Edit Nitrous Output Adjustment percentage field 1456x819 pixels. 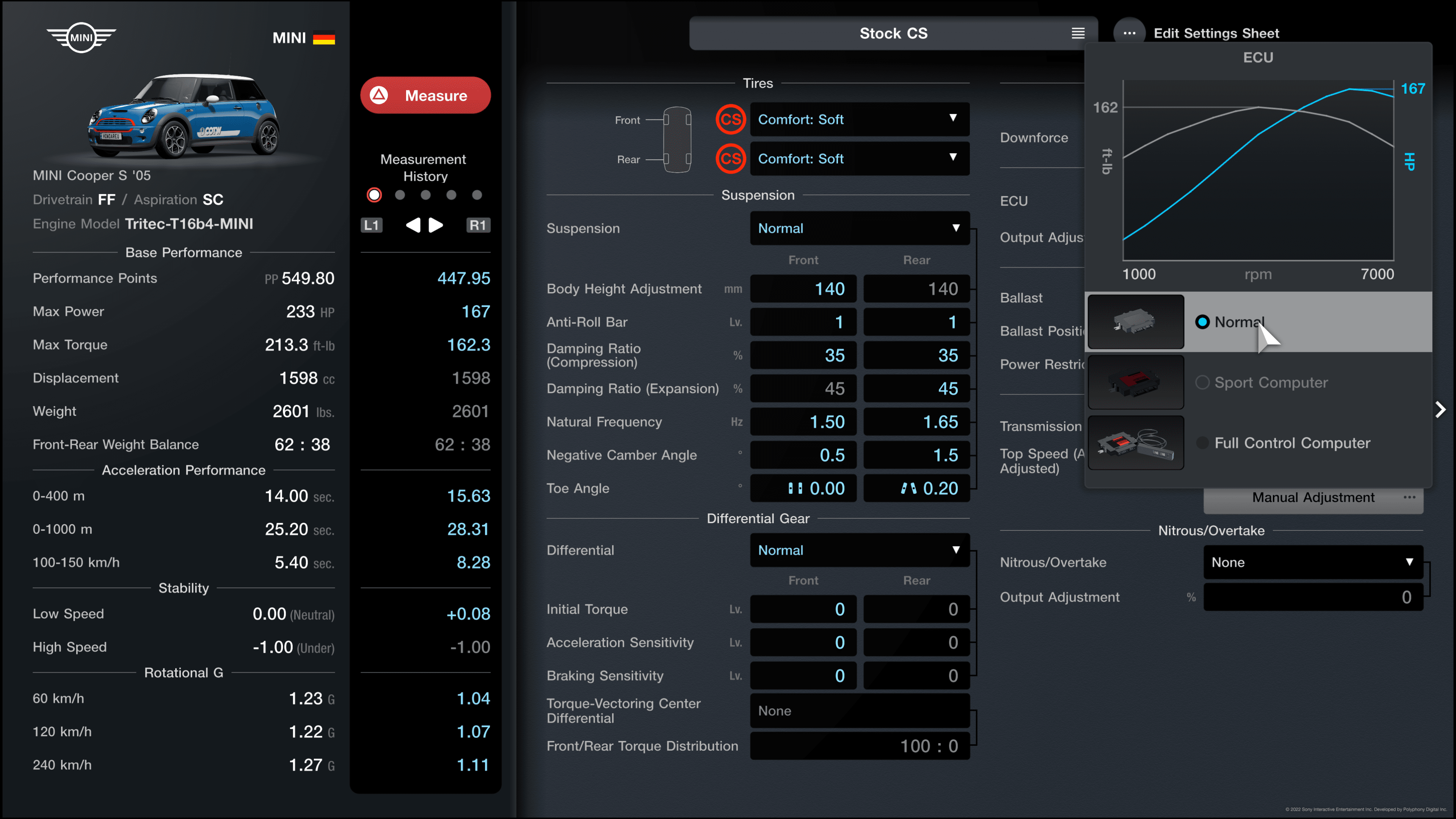1313,598
